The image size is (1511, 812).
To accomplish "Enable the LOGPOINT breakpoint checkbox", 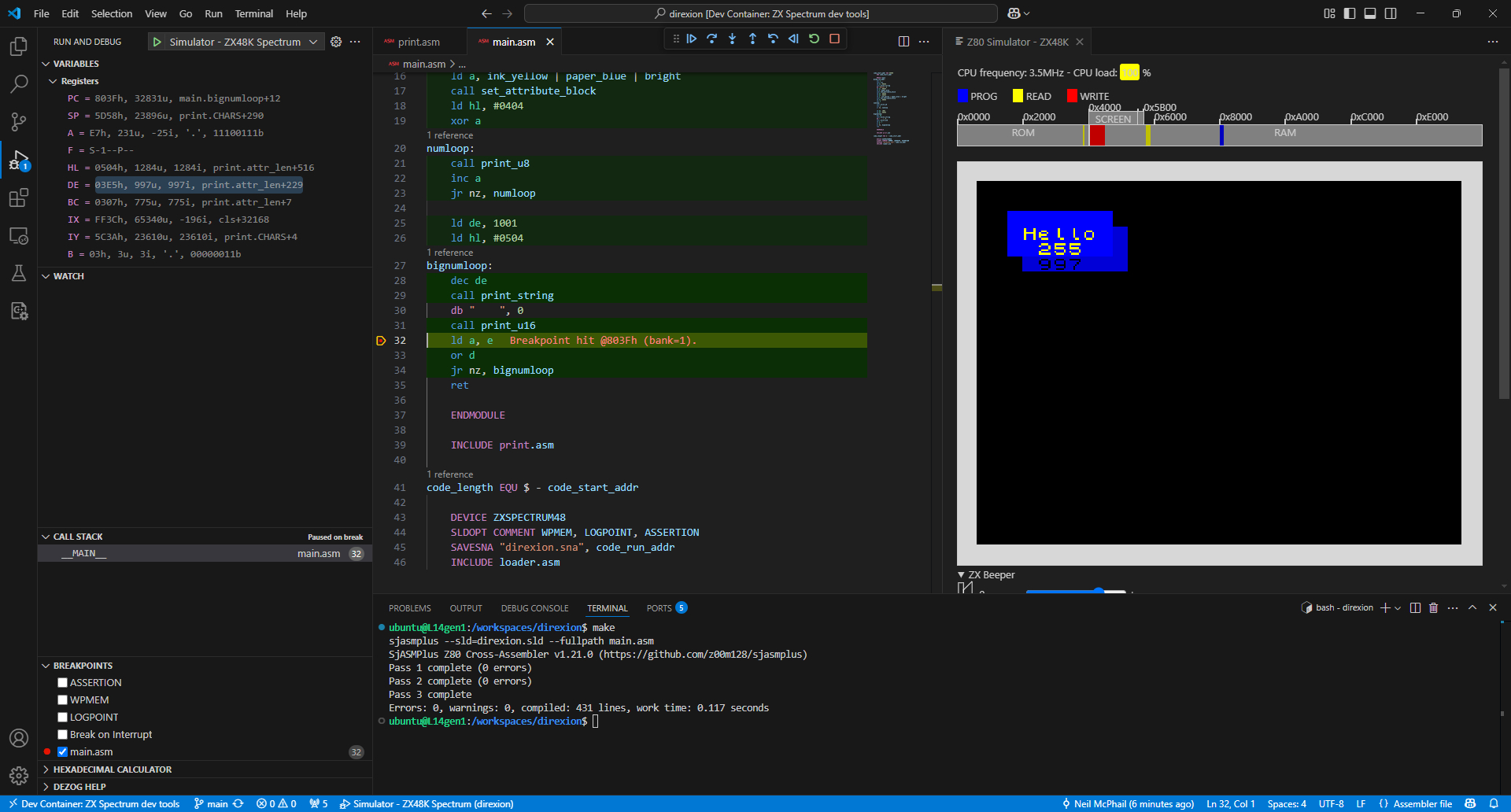I will coord(62,718).
